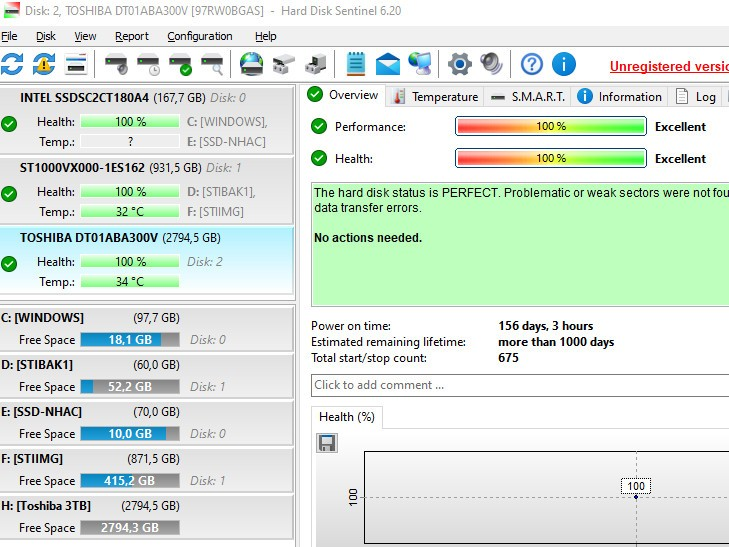Click the disk with green checkmark icon
The image size is (729, 547).
[x=180, y=64]
